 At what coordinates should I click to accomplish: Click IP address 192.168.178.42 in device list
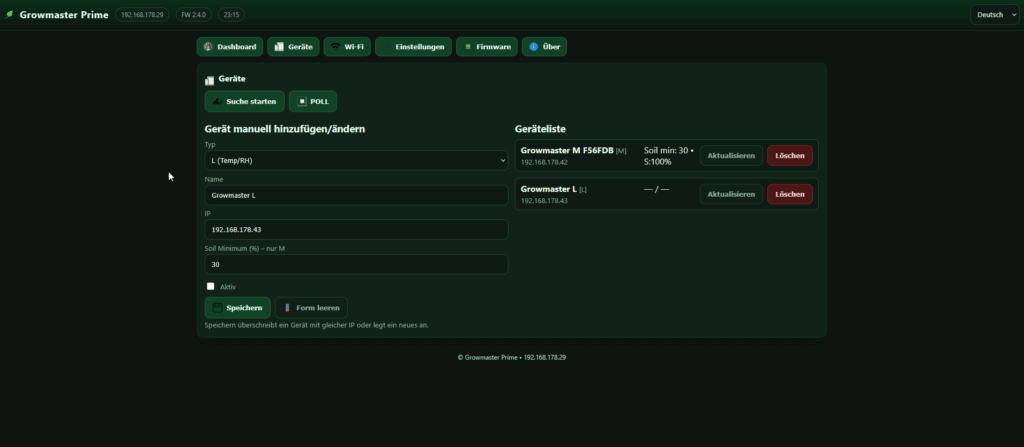pyautogui.click(x=544, y=162)
